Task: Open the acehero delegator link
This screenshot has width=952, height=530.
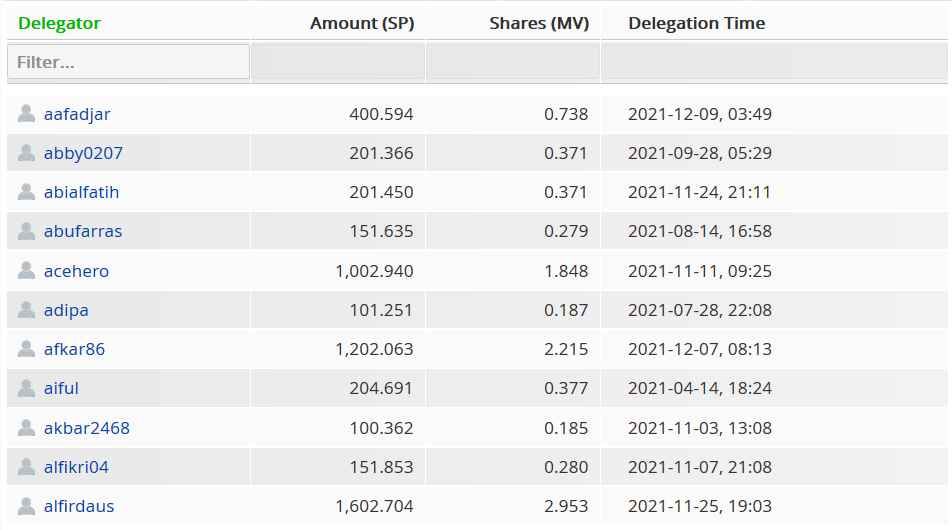Action: tap(76, 271)
